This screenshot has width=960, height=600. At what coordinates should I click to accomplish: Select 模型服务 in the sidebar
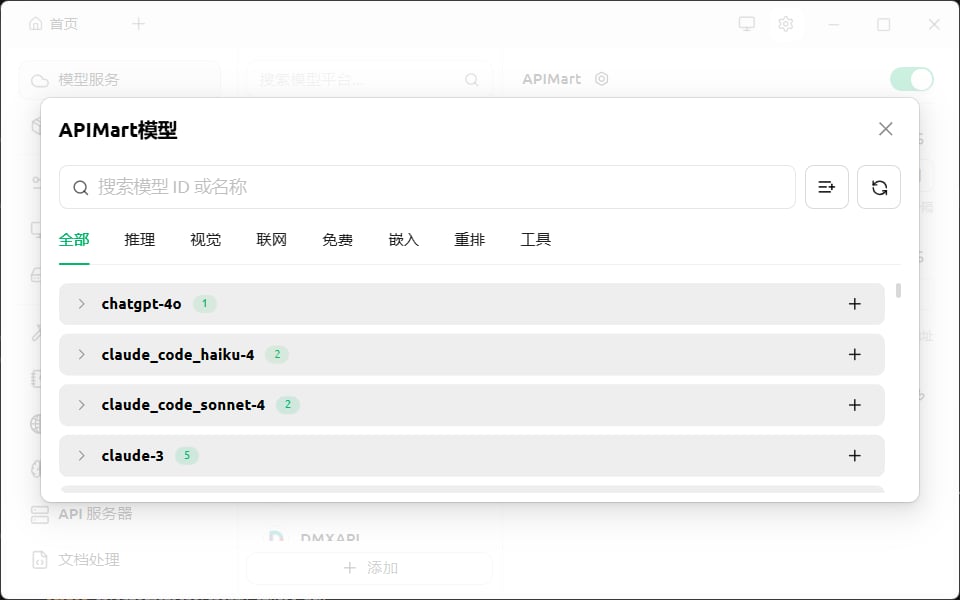(120, 80)
